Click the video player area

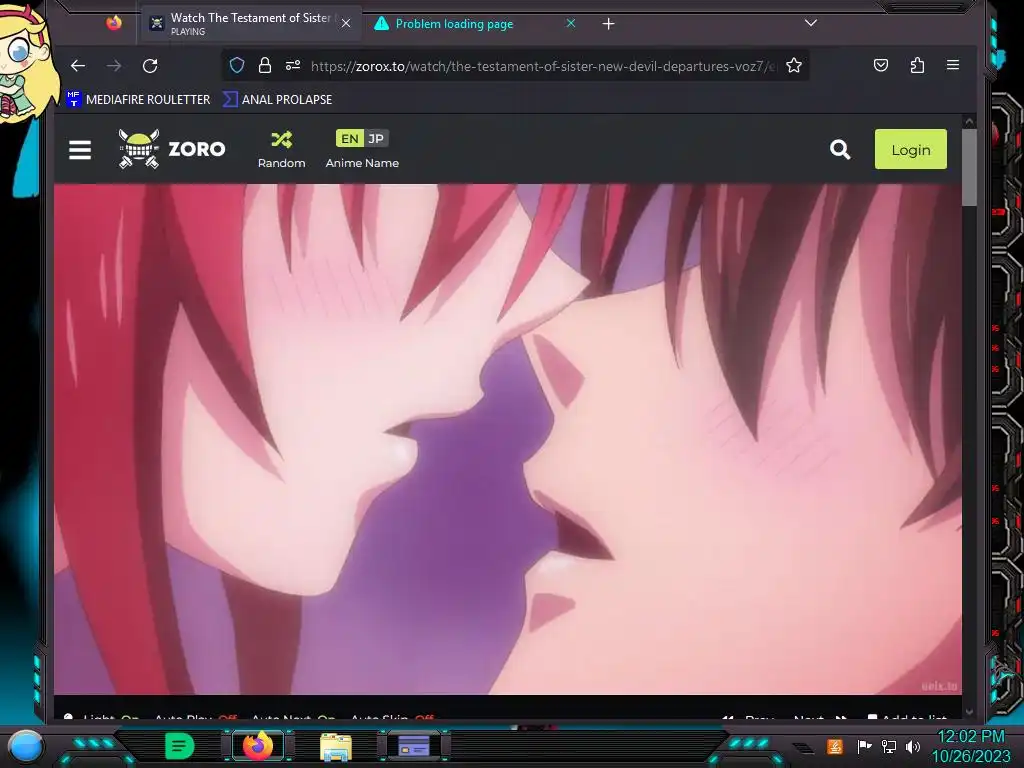507,439
